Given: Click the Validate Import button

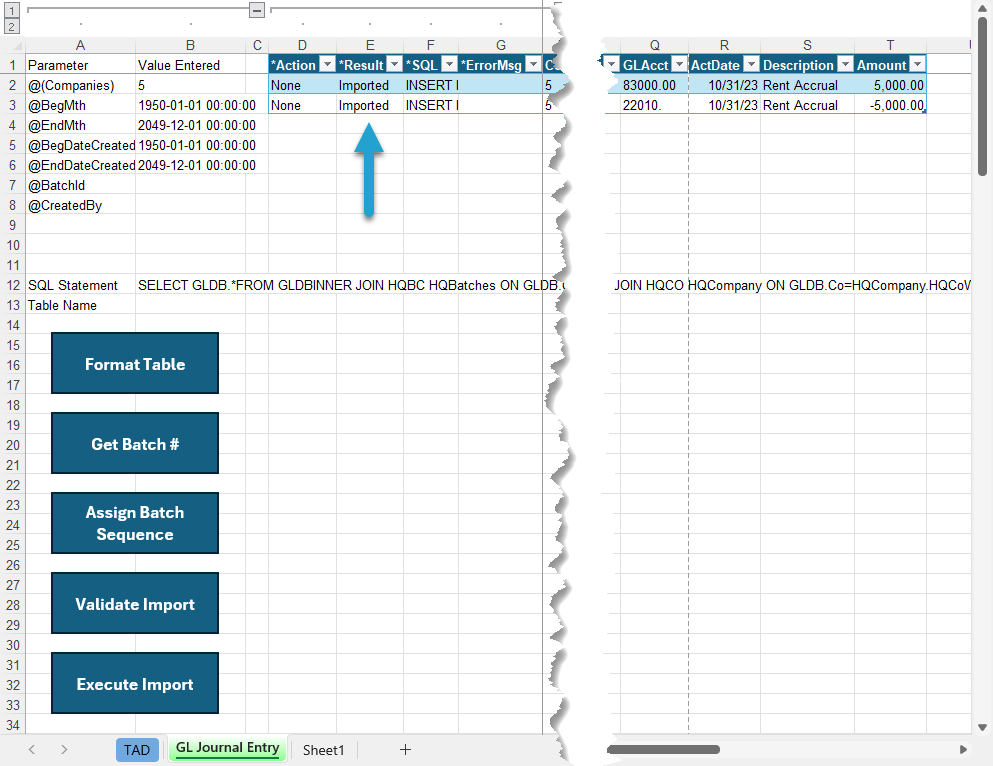Looking at the screenshot, I should click(135, 603).
